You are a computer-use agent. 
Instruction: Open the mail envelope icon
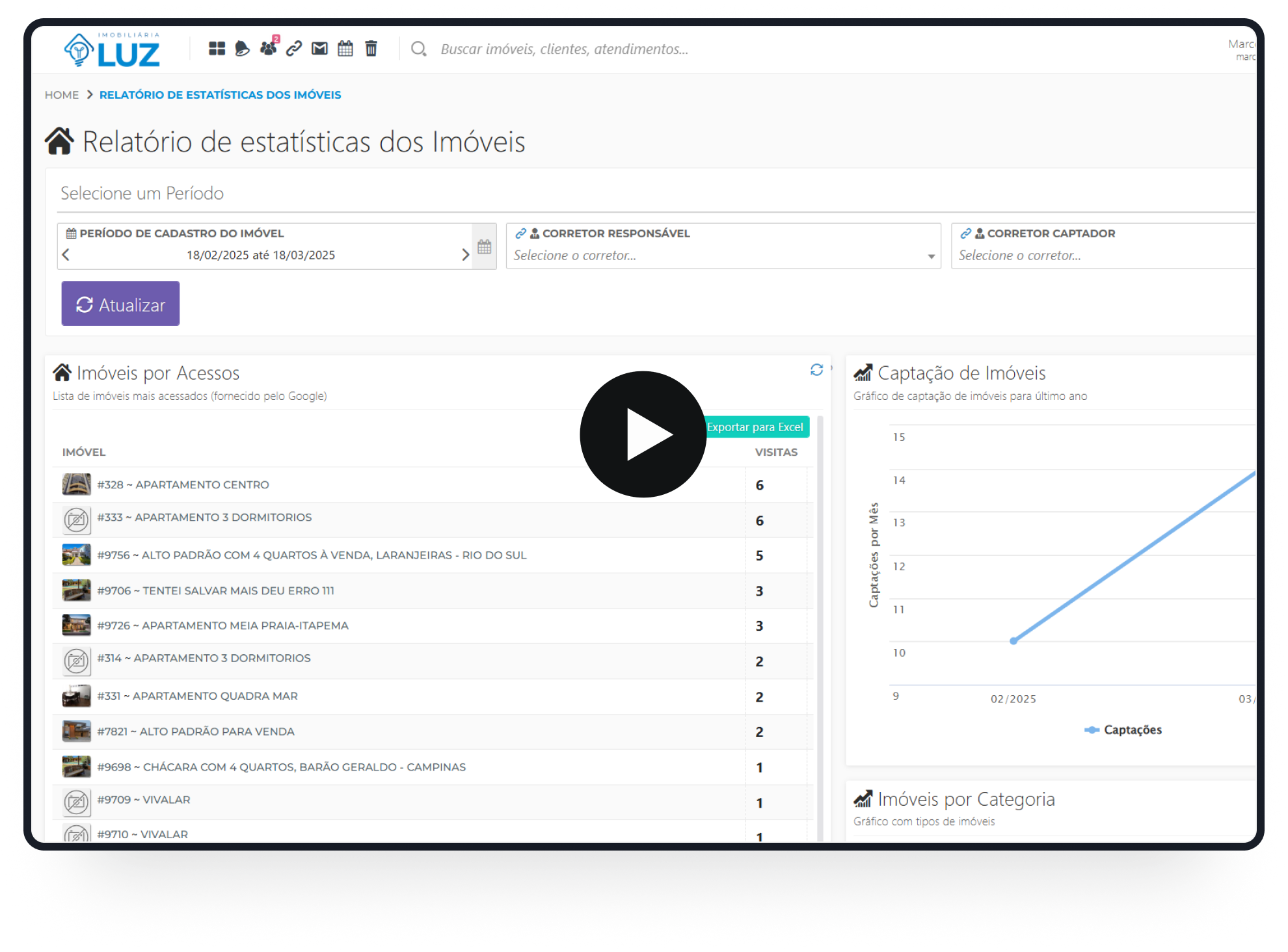click(x=319, y=49)
